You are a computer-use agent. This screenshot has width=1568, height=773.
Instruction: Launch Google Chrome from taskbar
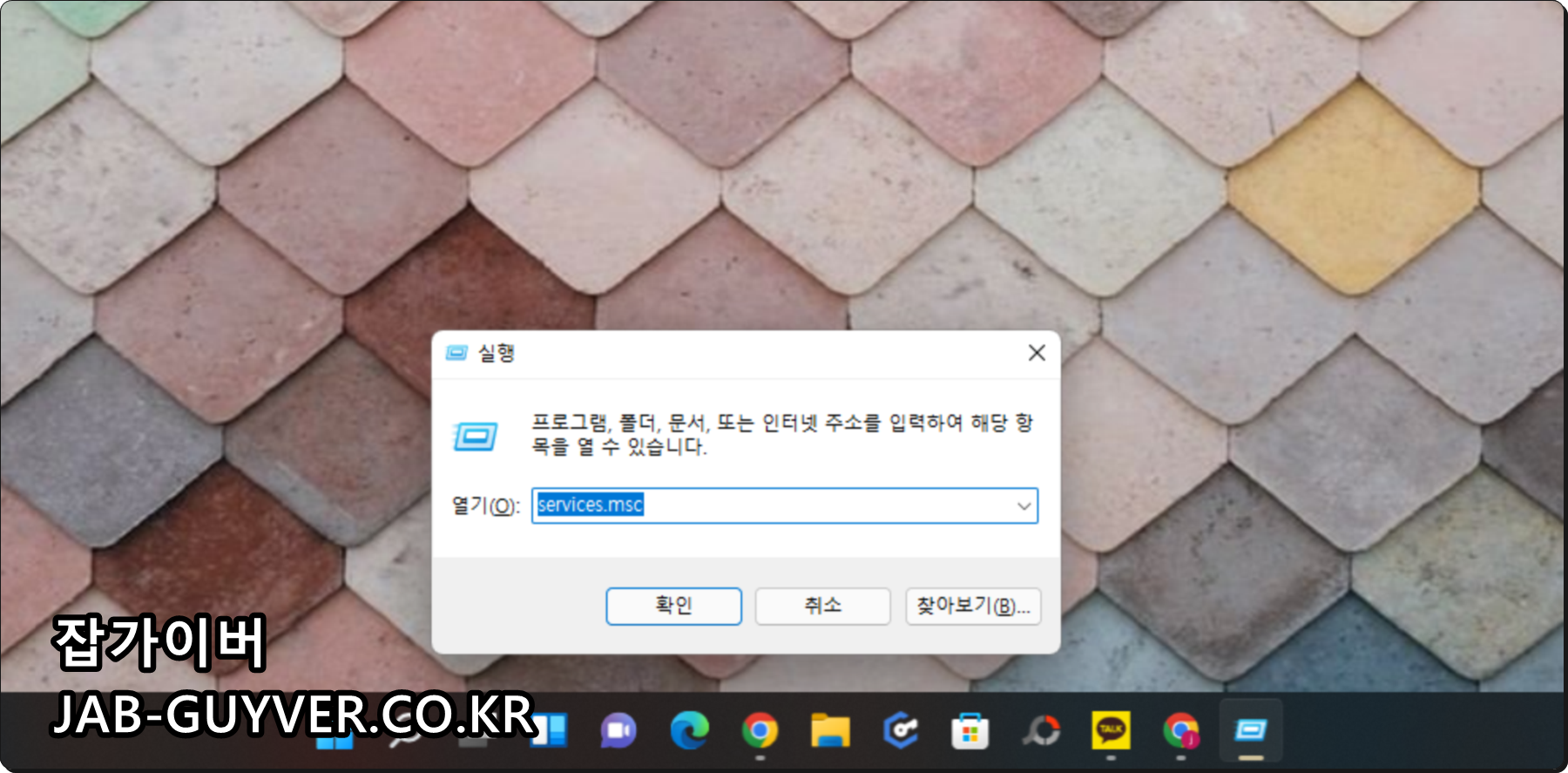760,730
